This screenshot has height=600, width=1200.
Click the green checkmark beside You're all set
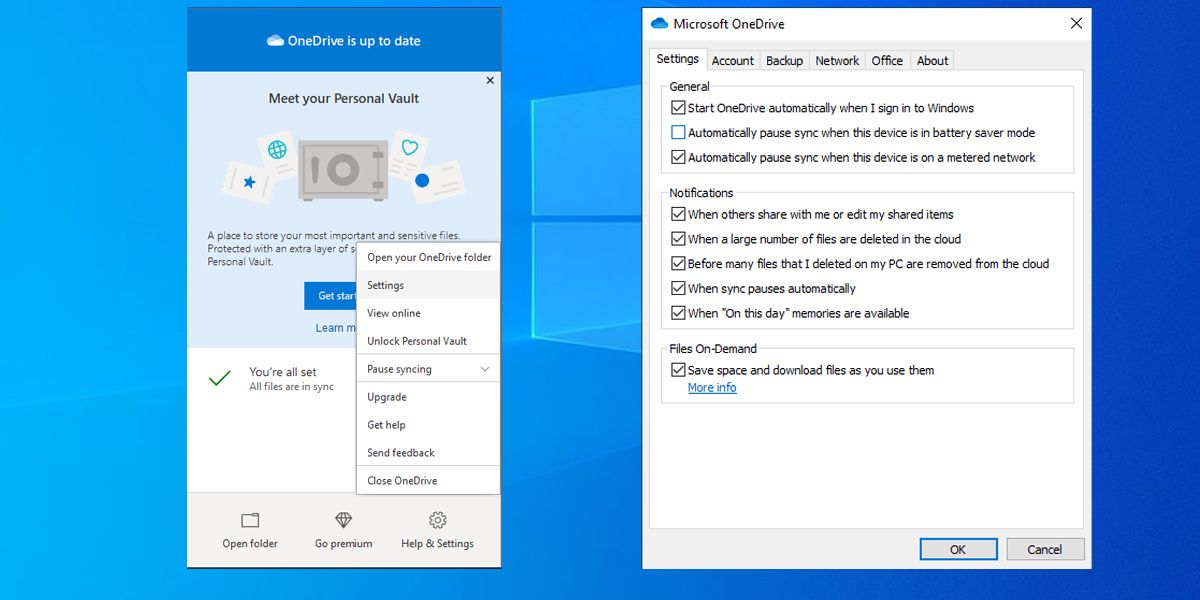[x=222, y=379]
